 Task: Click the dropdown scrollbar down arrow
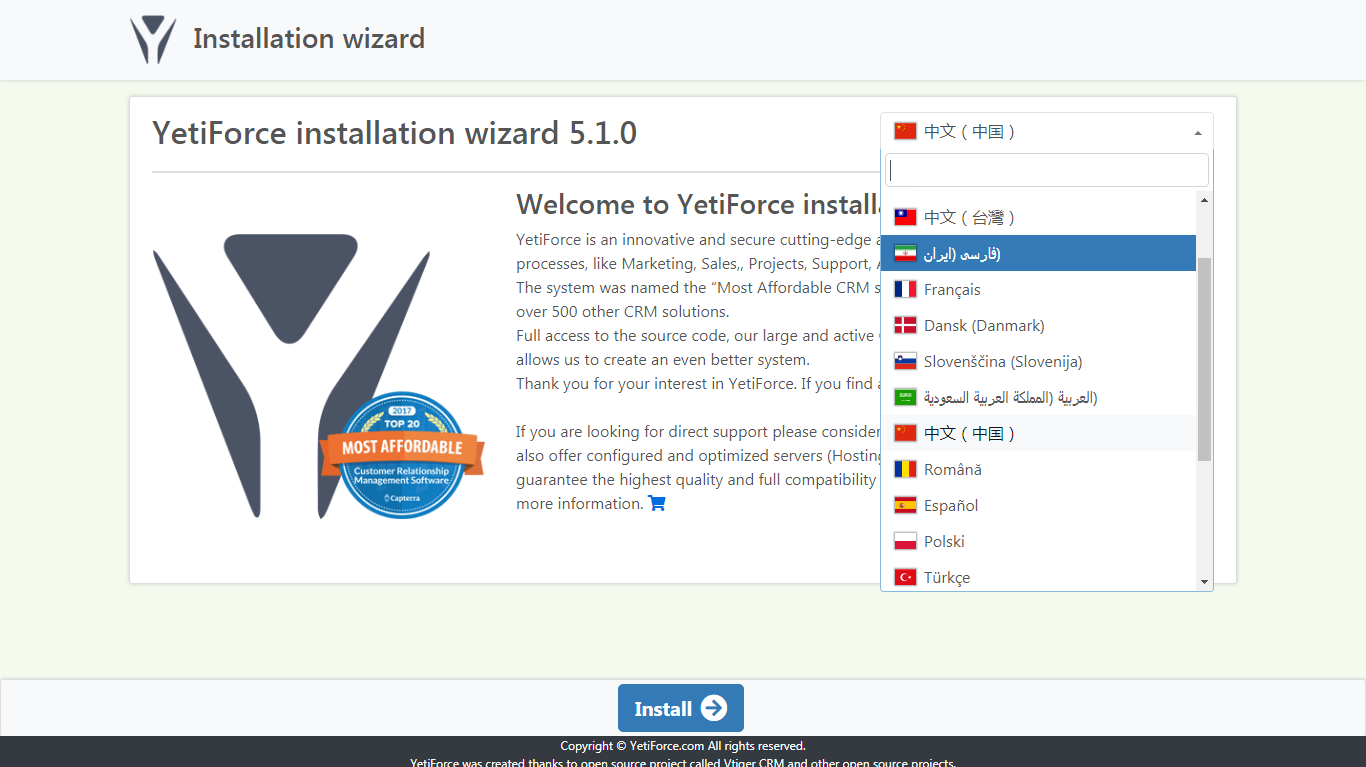(1204, 581)
